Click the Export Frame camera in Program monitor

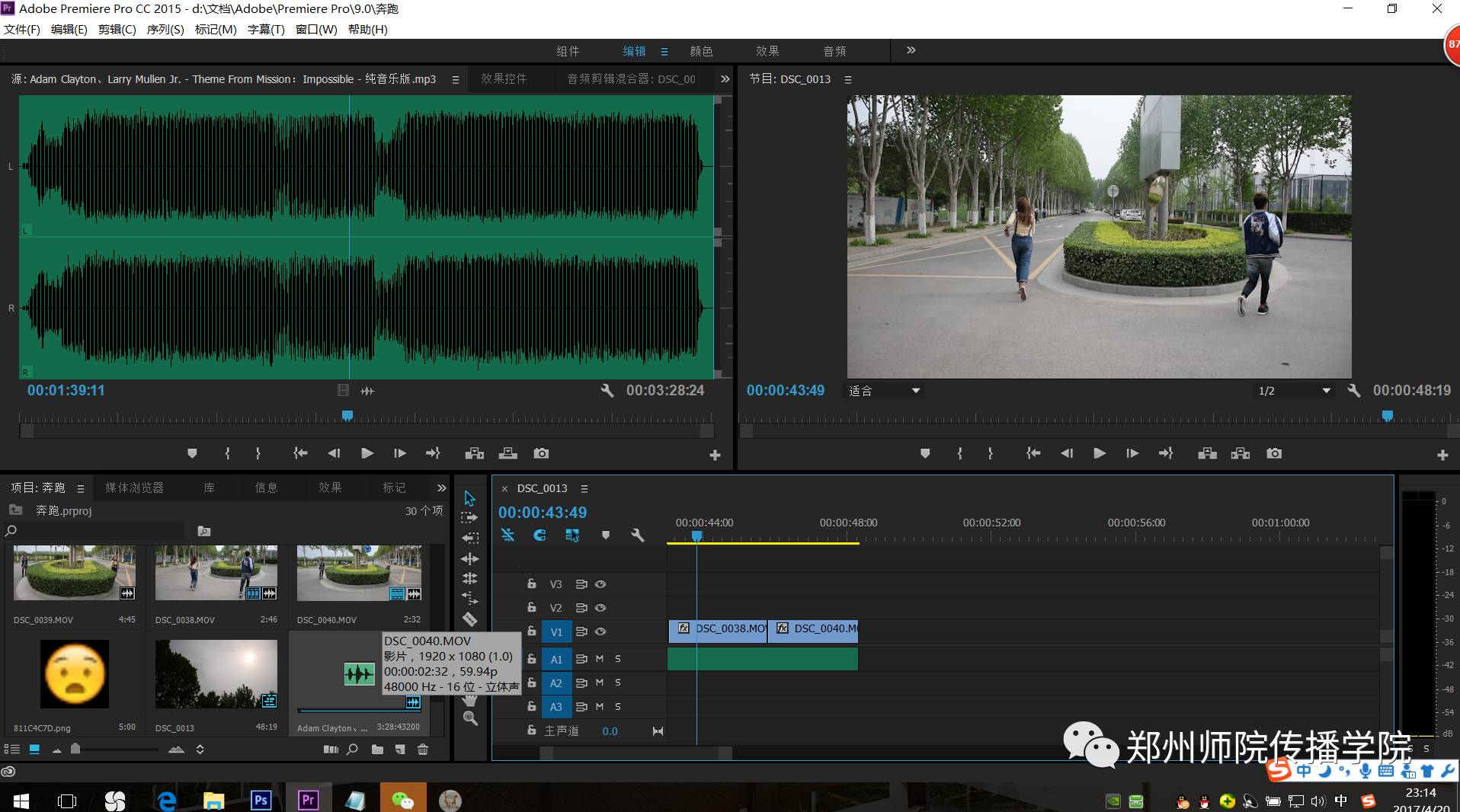pyautogui.click(x=1274, y=453)
